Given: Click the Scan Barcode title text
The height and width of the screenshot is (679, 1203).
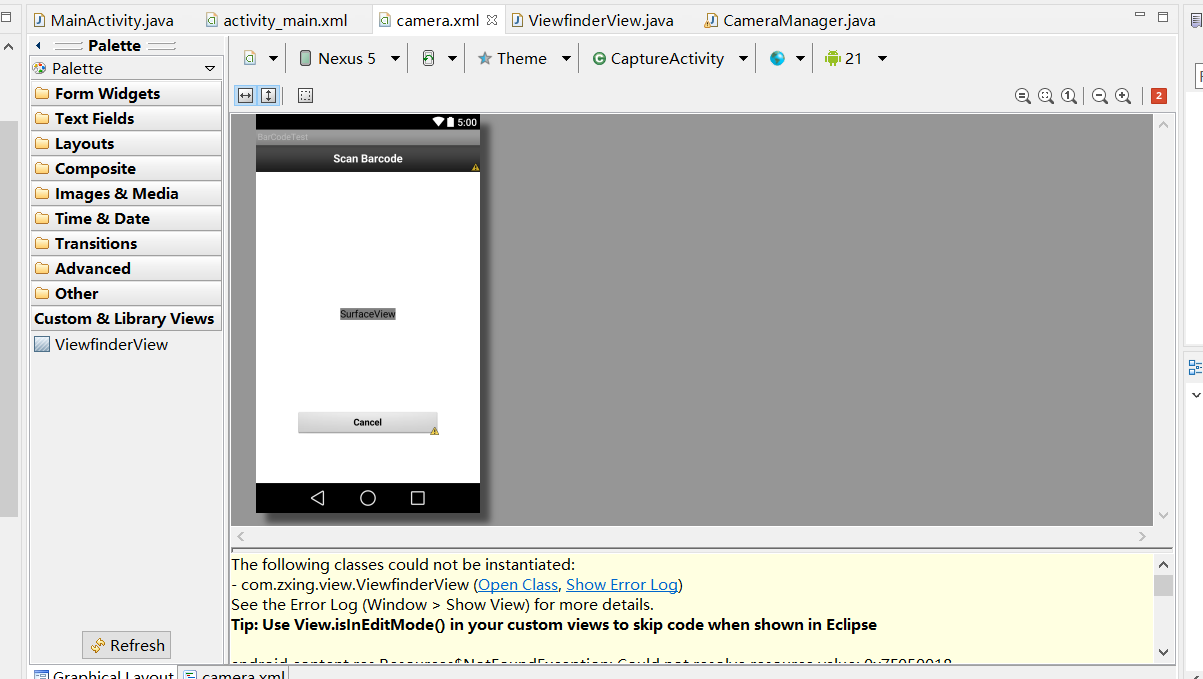Looking at the screenshot, I should point(368,159).
